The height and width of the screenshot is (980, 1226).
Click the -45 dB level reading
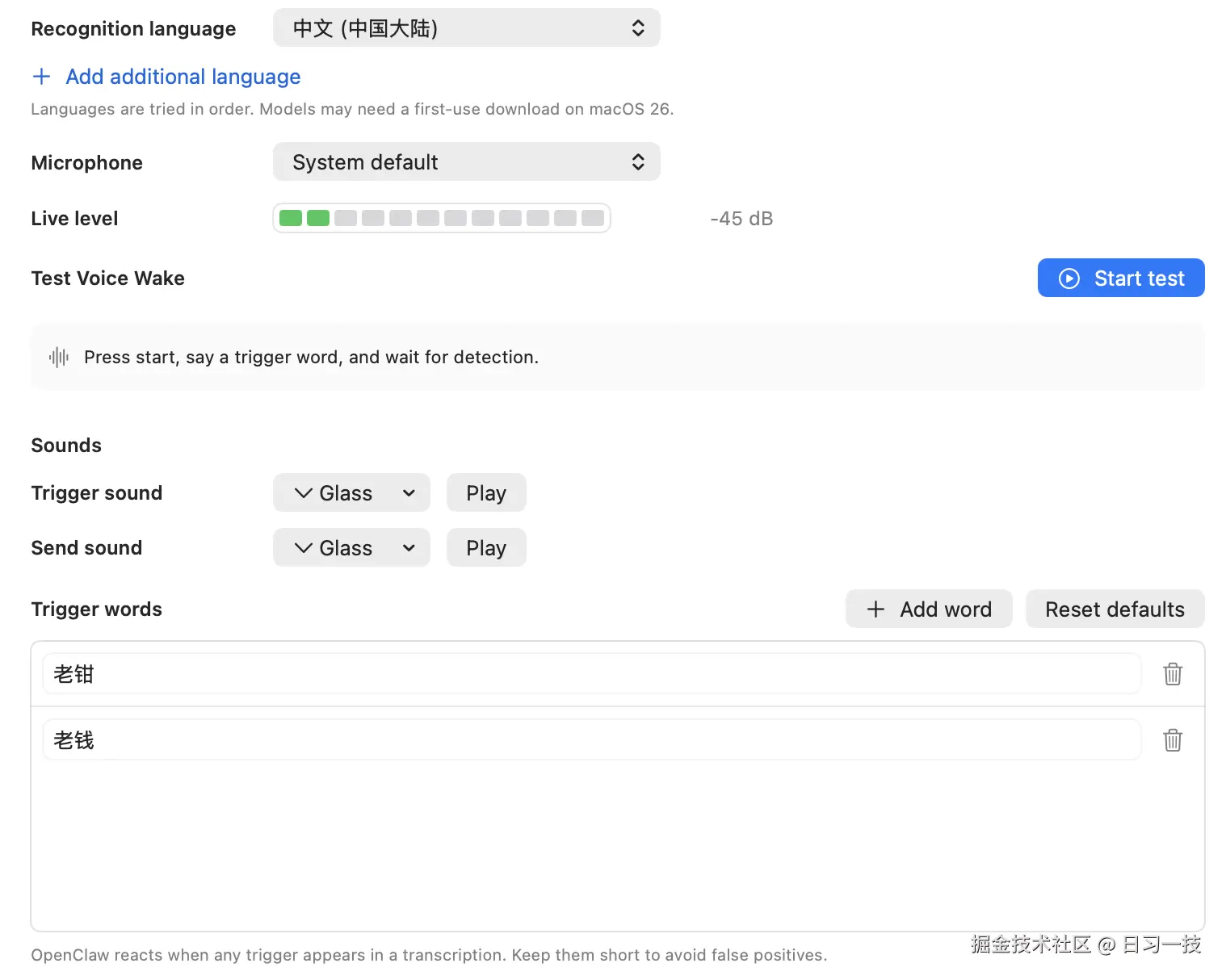[741, 219]
